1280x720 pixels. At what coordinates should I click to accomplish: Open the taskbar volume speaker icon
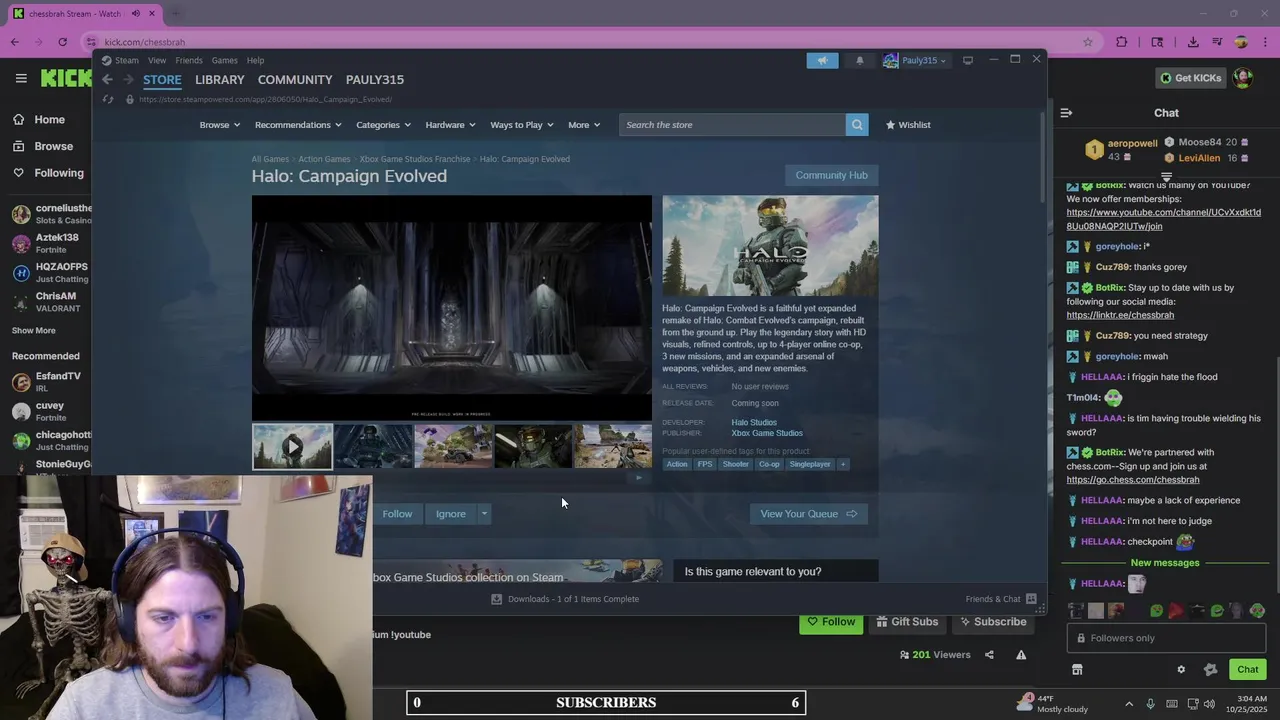coord(1211,704)
